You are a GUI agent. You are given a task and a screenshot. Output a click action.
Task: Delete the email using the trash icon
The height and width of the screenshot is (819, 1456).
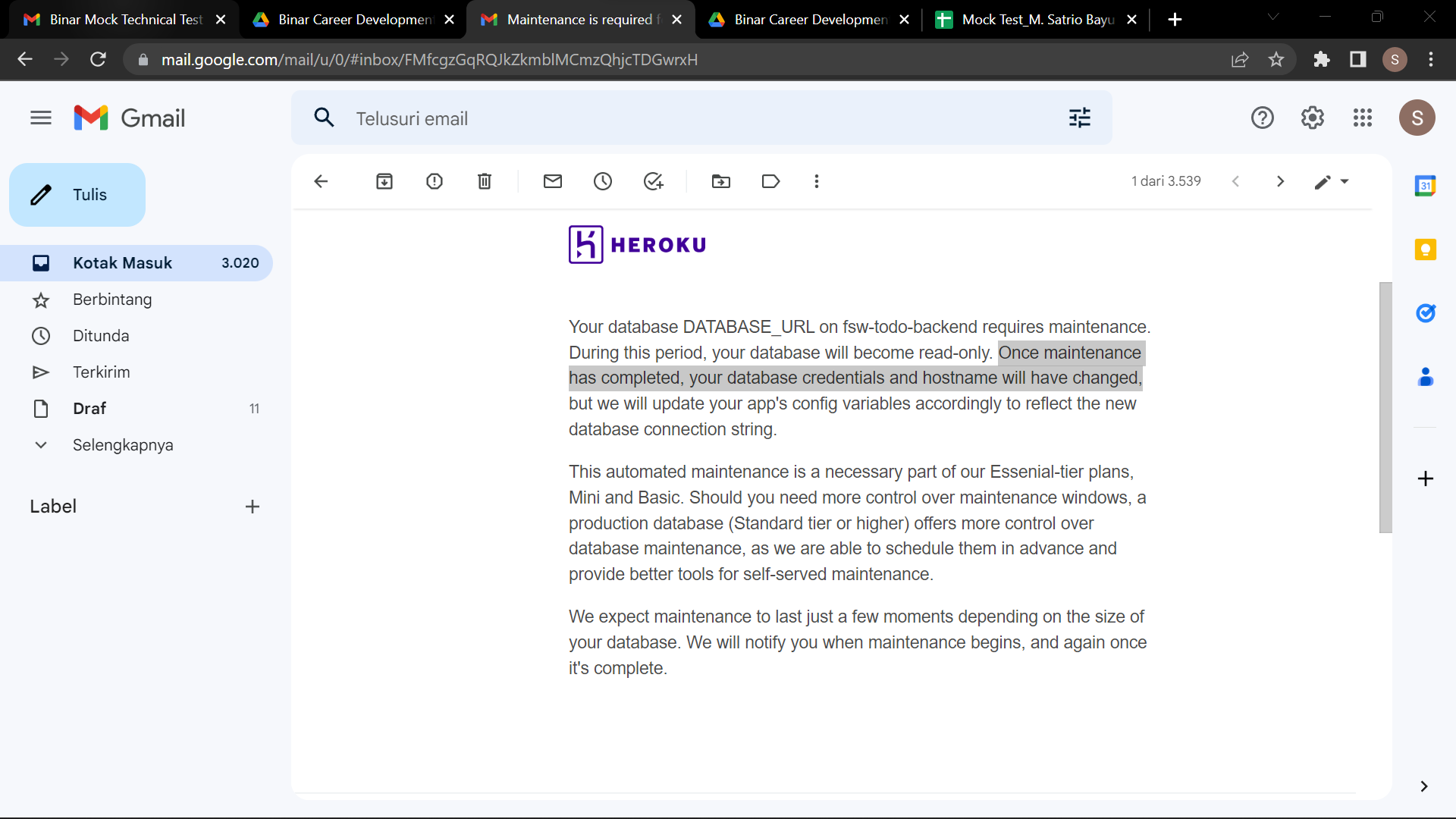pyautogui.click(x=485, y=181)
